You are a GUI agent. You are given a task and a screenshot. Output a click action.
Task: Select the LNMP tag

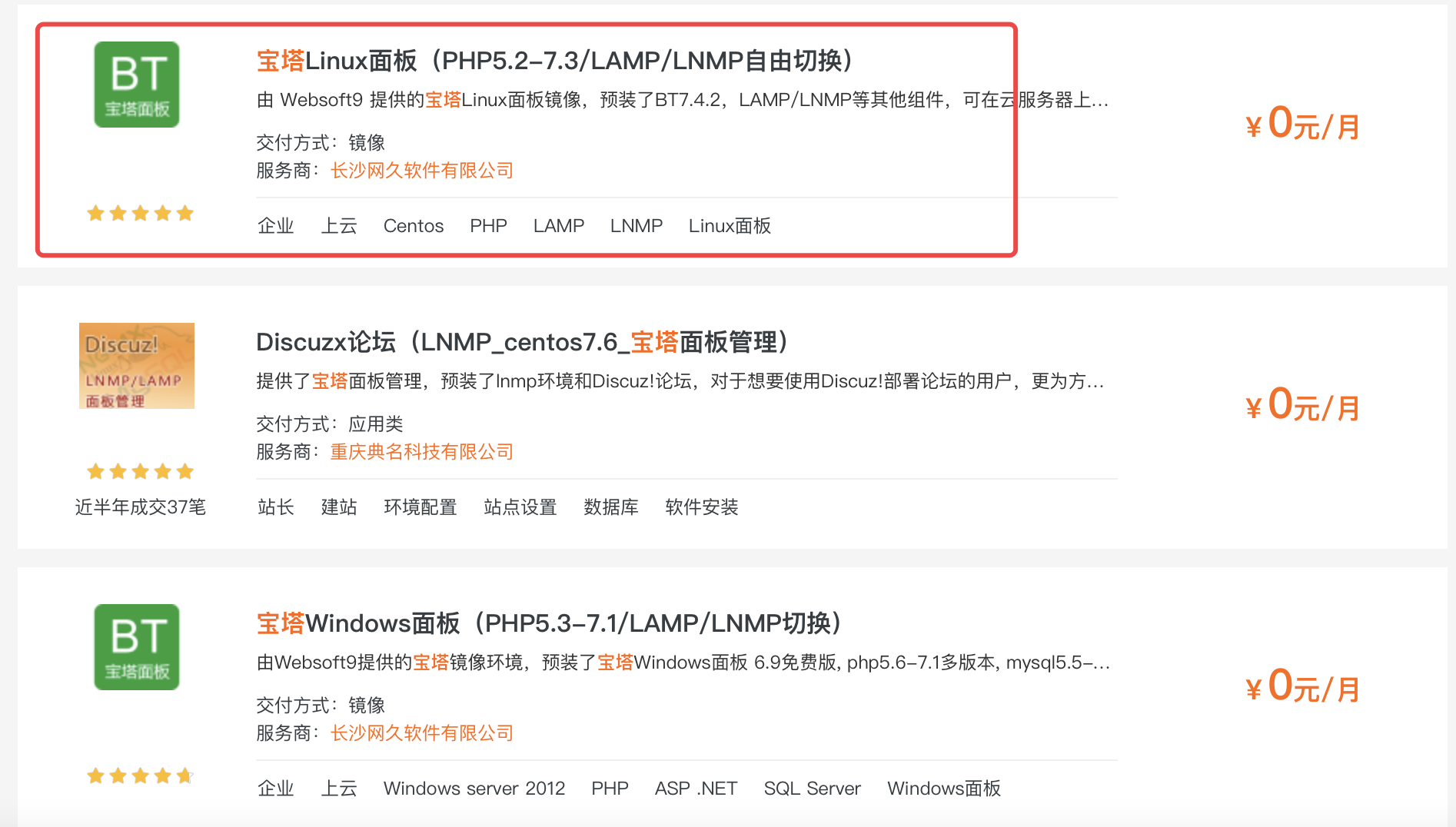pos(637,226)
